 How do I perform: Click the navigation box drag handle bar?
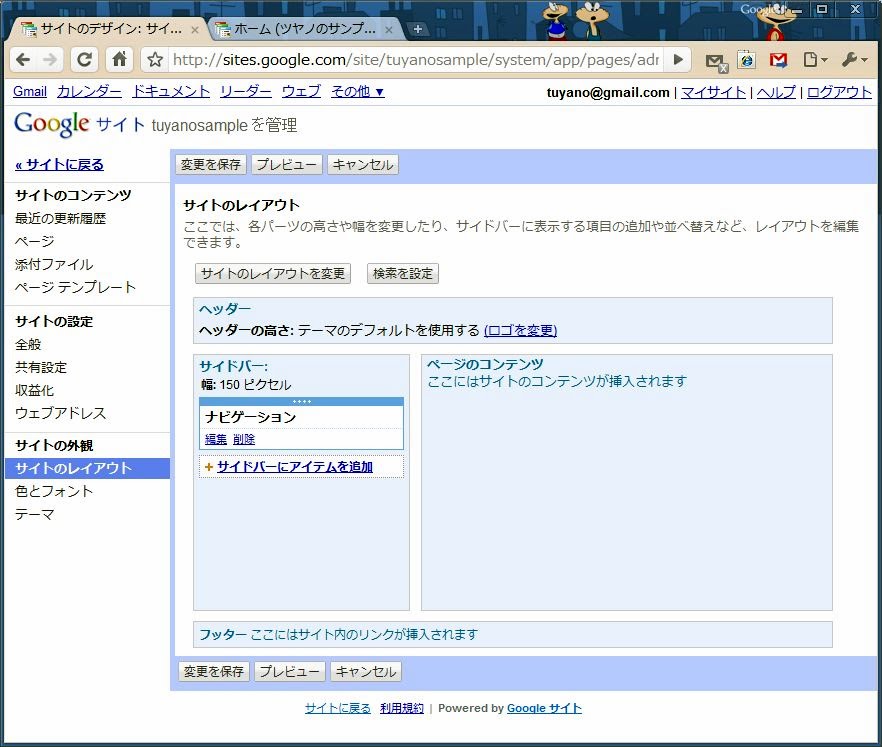click(301, 401)
